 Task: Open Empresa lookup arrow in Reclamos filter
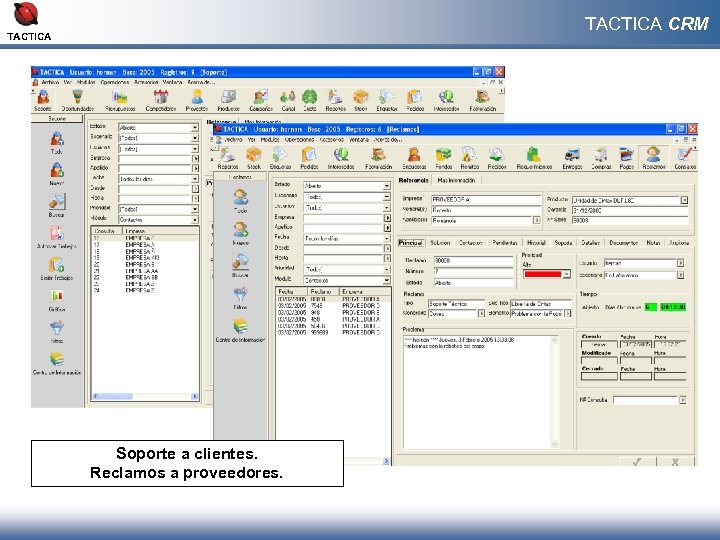pos(387,218)
